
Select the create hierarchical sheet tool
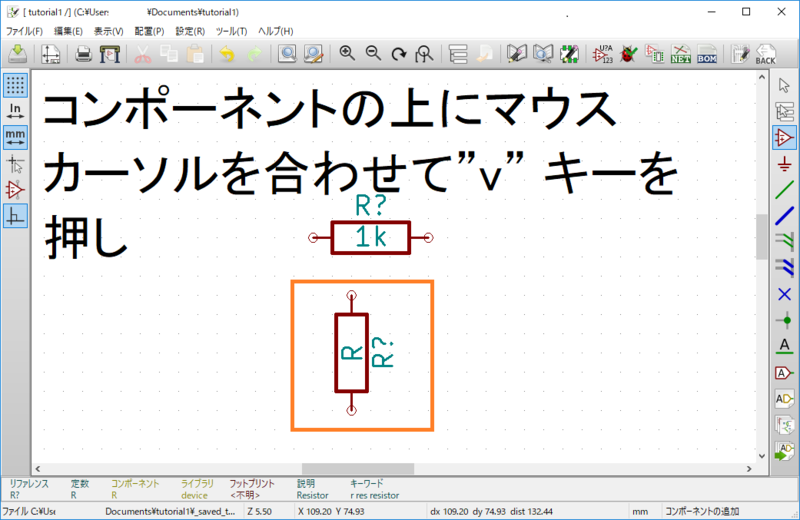click(x=784, y=425)
